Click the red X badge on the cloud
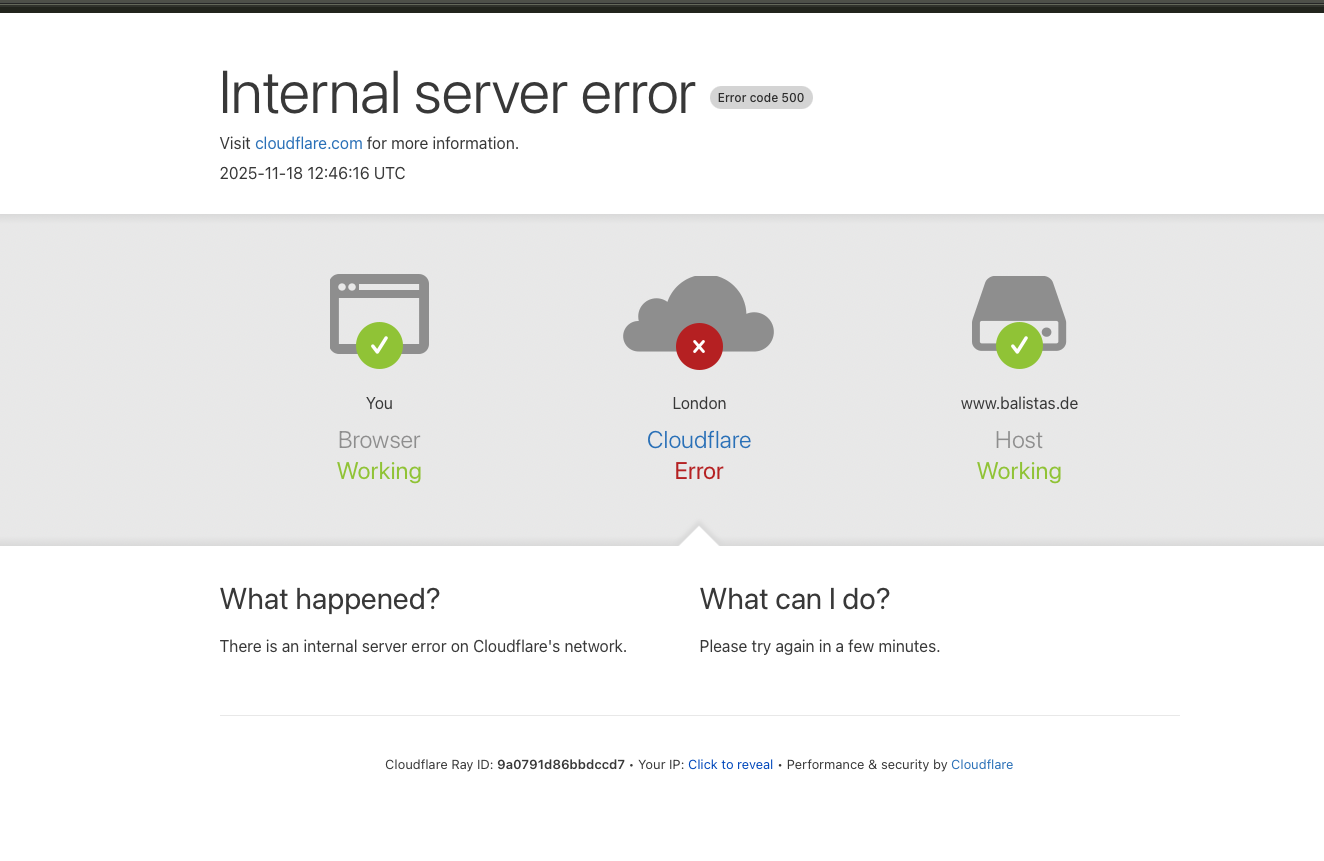Viewport: 1324px width, 861px height. (699, 346)
